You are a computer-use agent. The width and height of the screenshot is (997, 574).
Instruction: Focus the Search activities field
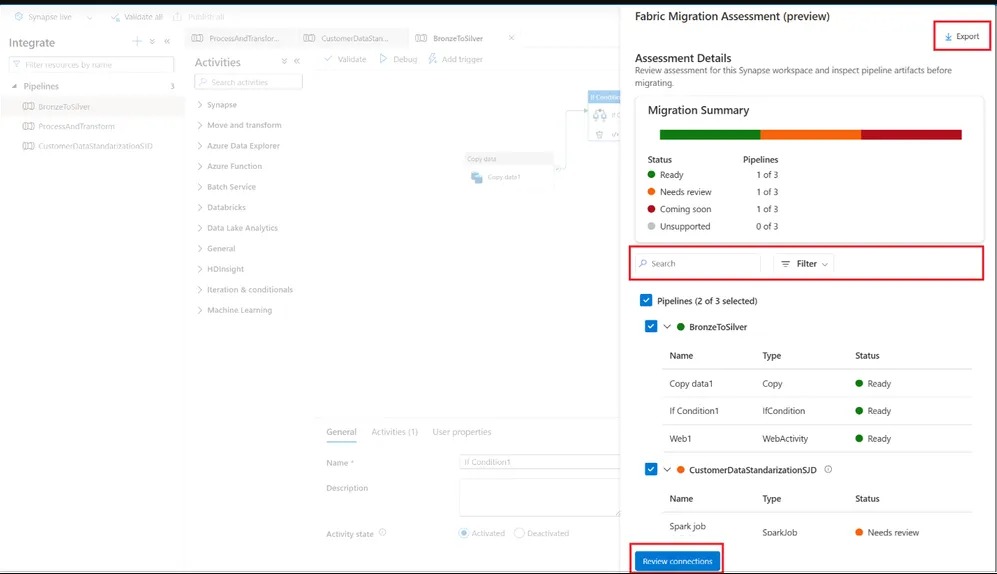[249, 82]
